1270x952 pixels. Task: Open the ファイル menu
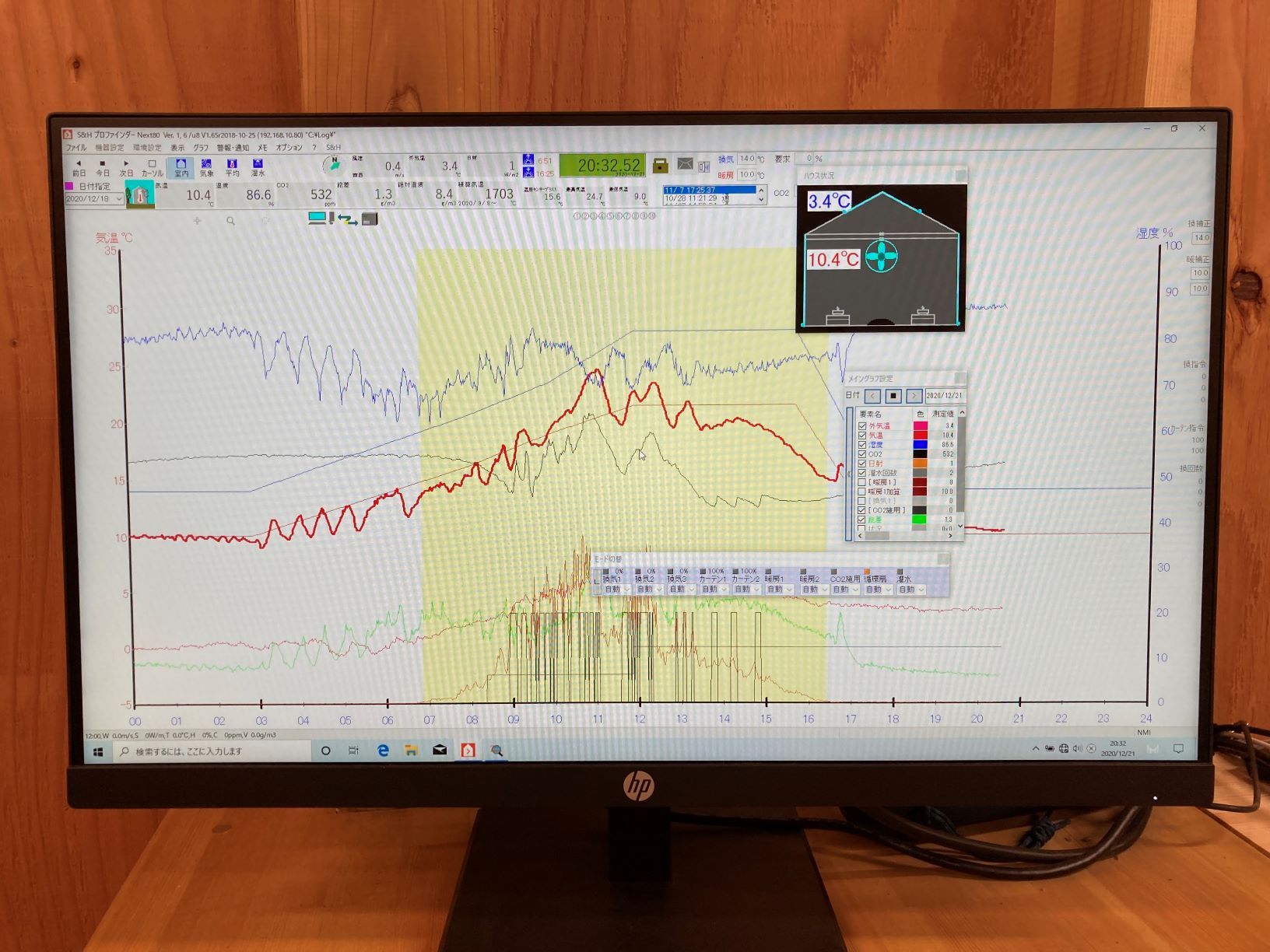[76, 148]
